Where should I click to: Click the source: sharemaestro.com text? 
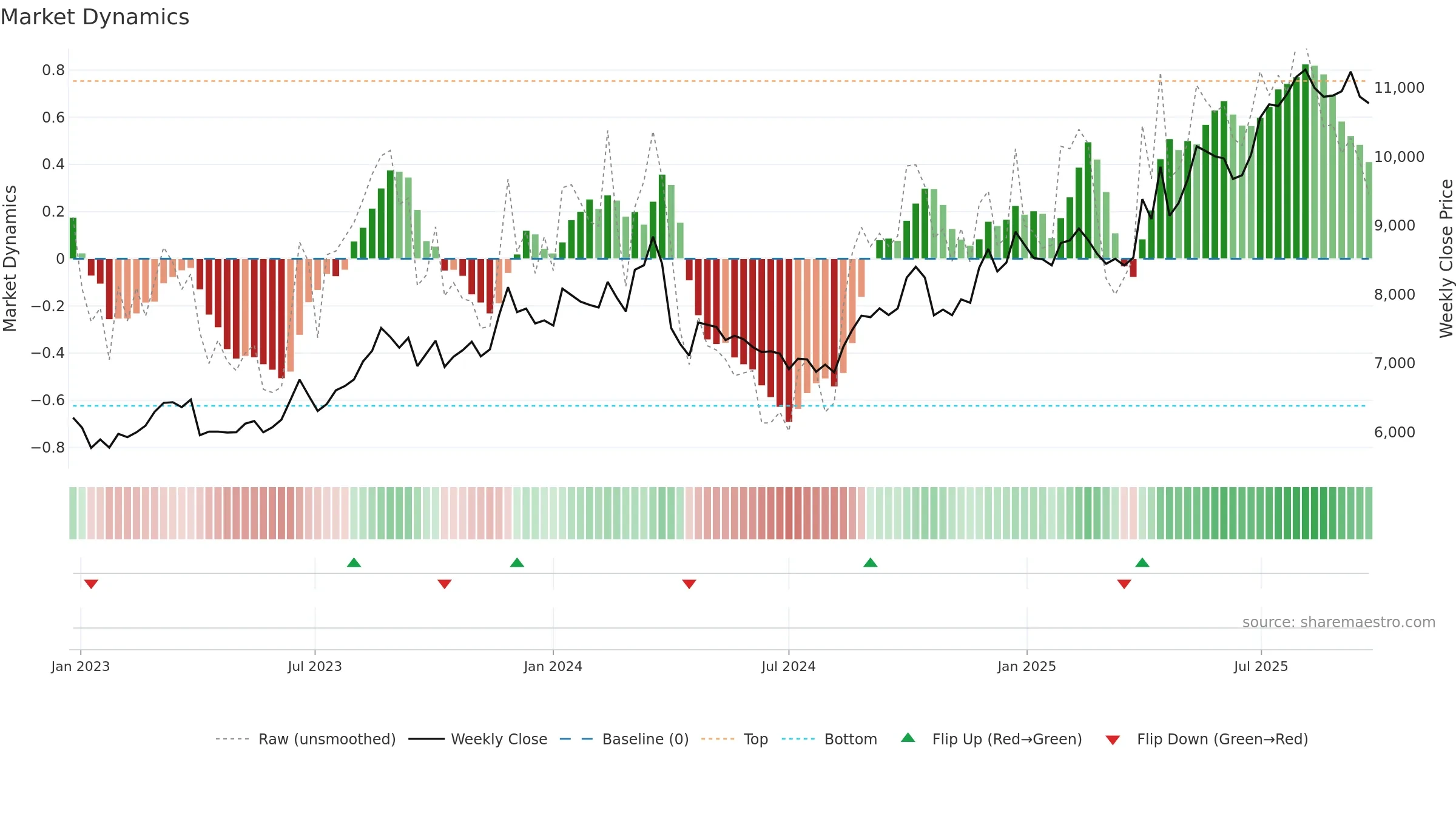pos(1339,622)
